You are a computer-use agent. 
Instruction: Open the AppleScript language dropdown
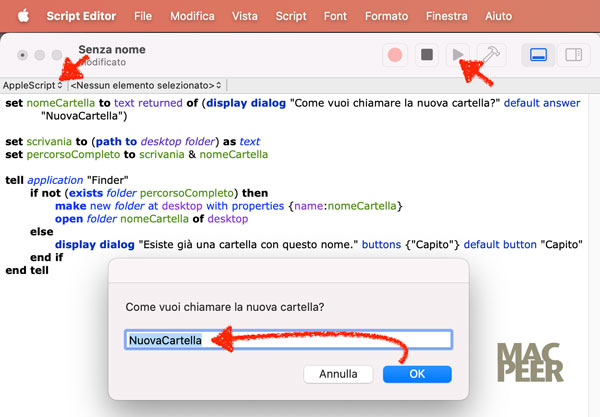coord(33,85)
